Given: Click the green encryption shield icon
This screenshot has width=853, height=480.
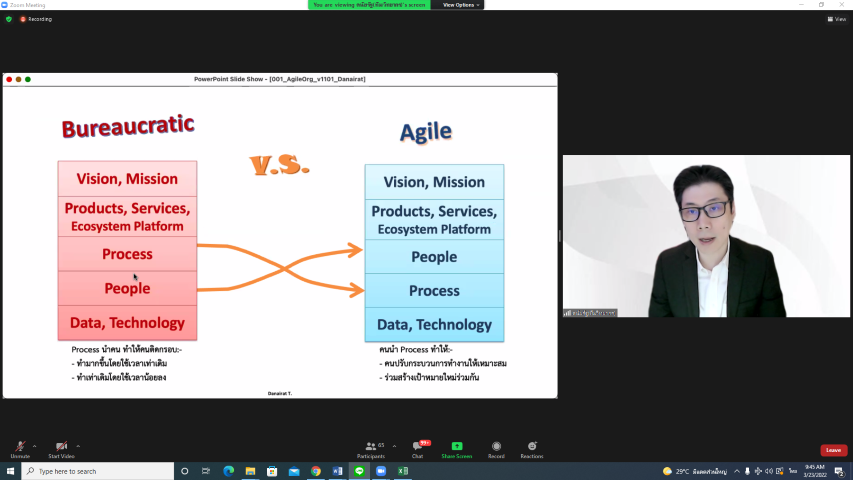Looking at the screenshot, I should [9, 19].
